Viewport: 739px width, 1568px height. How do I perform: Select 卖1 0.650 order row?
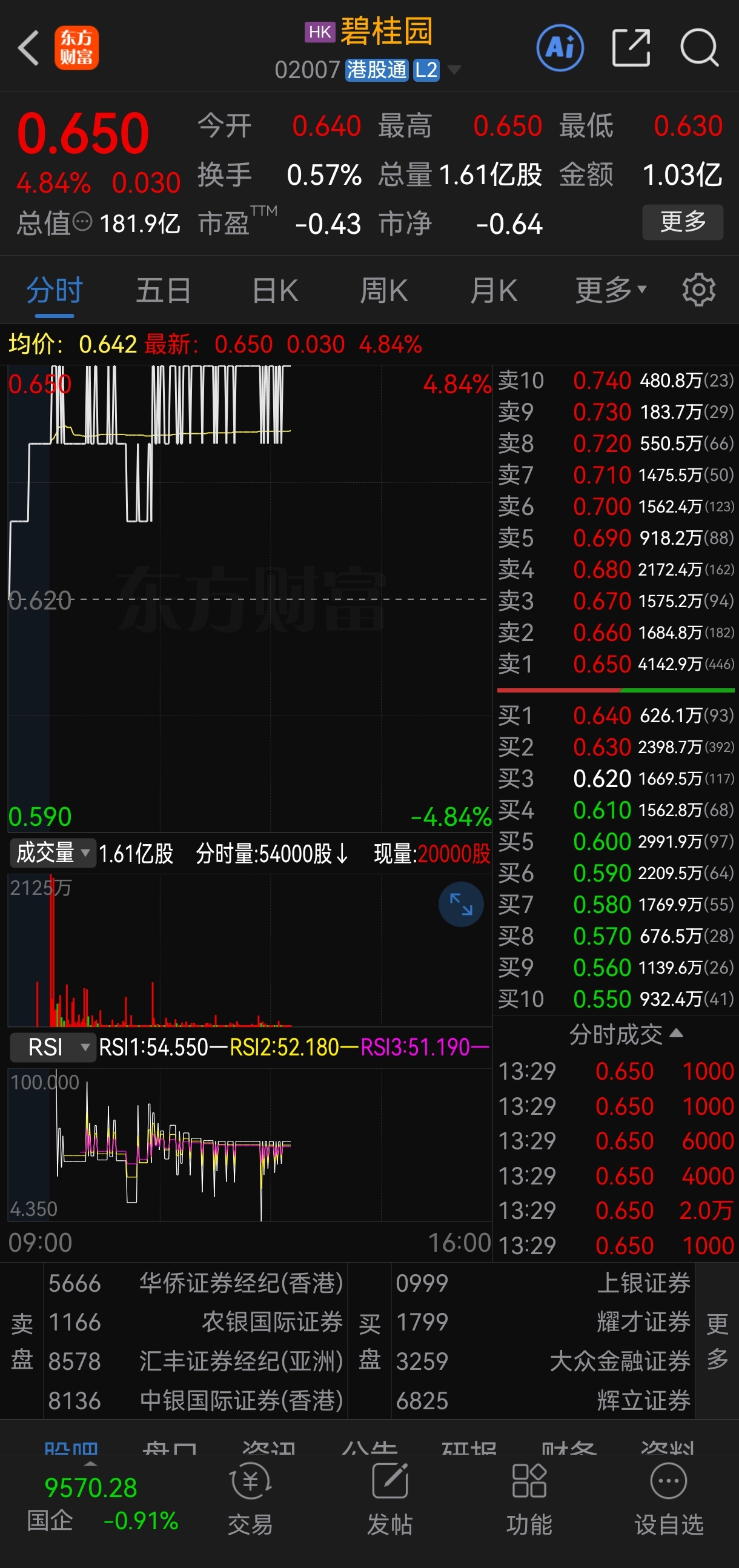point(616,663)
